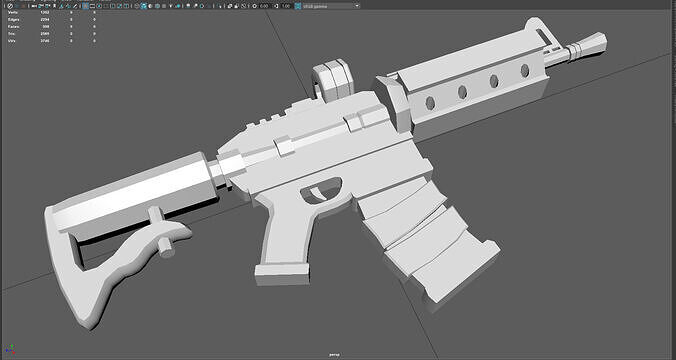The width and height of the screenshot is (676, 360).
Task: Open Camera Attributes from the panel toolbar
Action: tap(47, 6)
